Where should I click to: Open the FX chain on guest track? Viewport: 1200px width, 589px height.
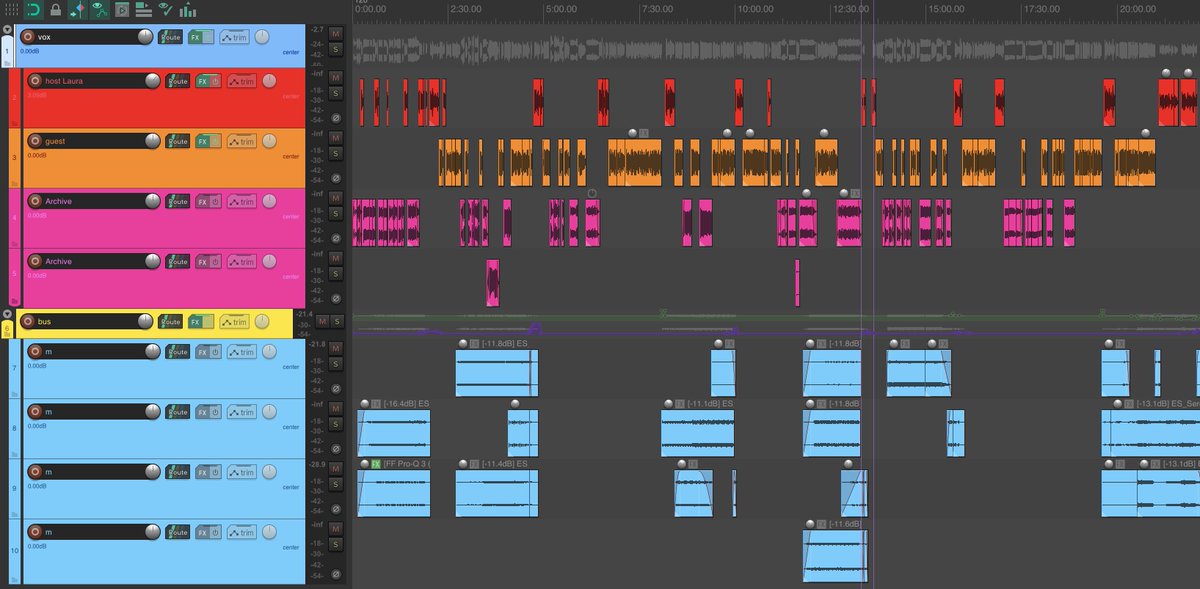click(x=202, y=141)
